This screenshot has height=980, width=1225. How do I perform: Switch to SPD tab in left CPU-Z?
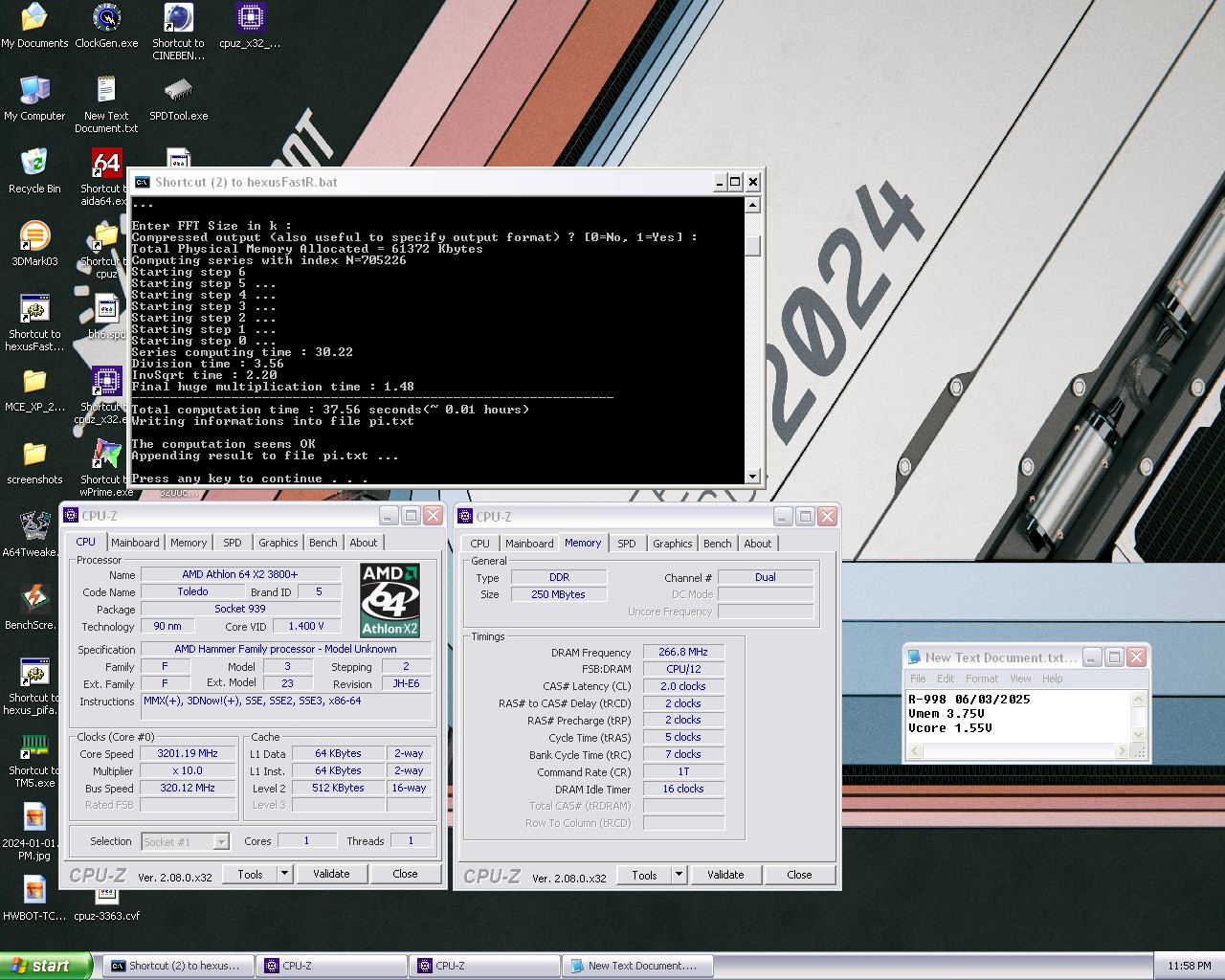click(233, 543)
